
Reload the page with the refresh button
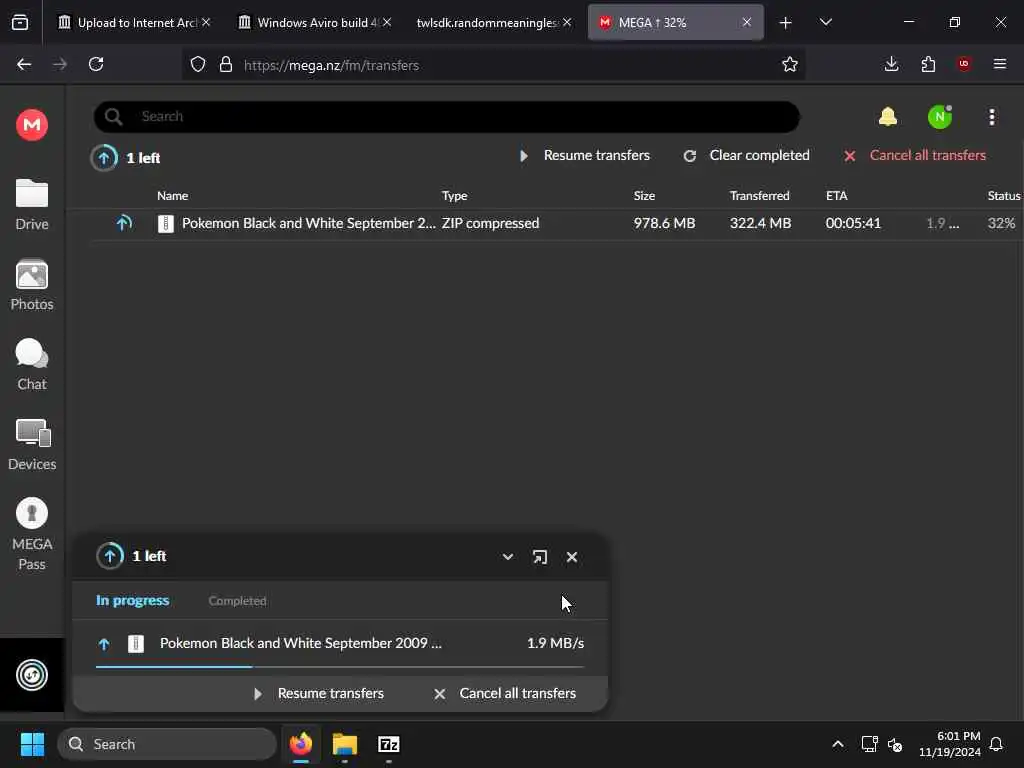96,64
